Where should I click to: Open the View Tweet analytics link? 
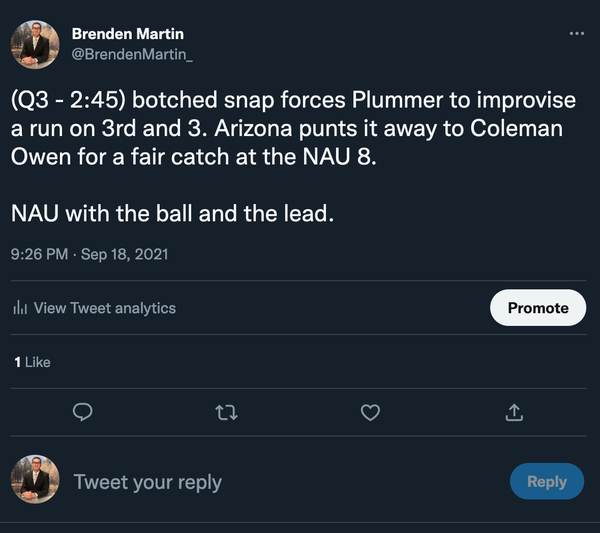tap(104, 308)
